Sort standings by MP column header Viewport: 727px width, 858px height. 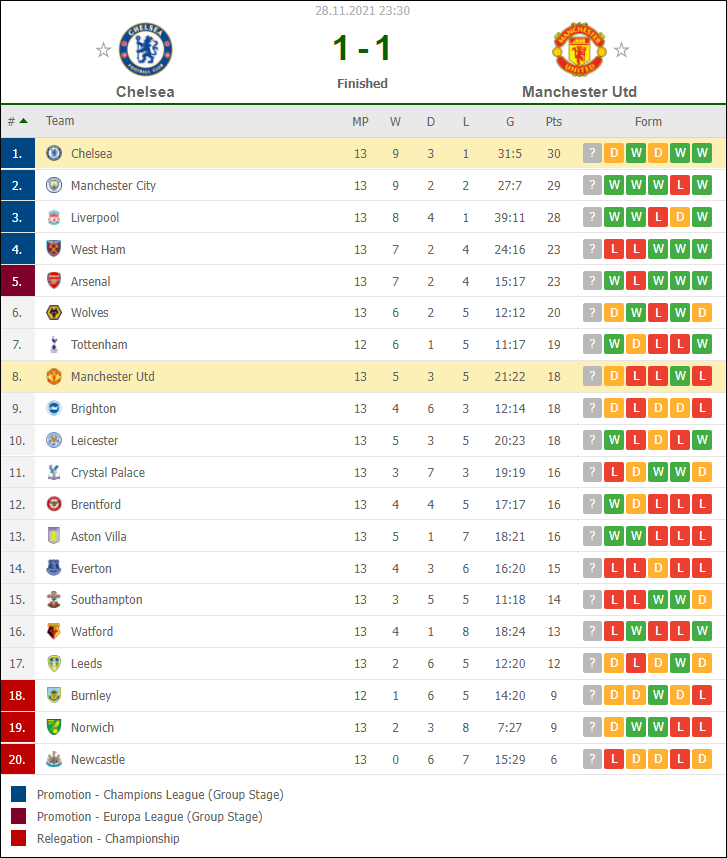click(x=360, y=121)
